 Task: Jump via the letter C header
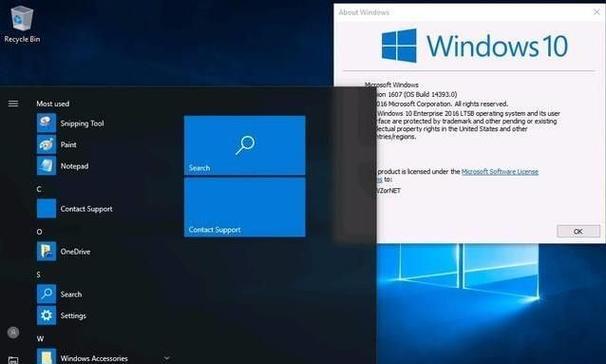pos(39,189)
